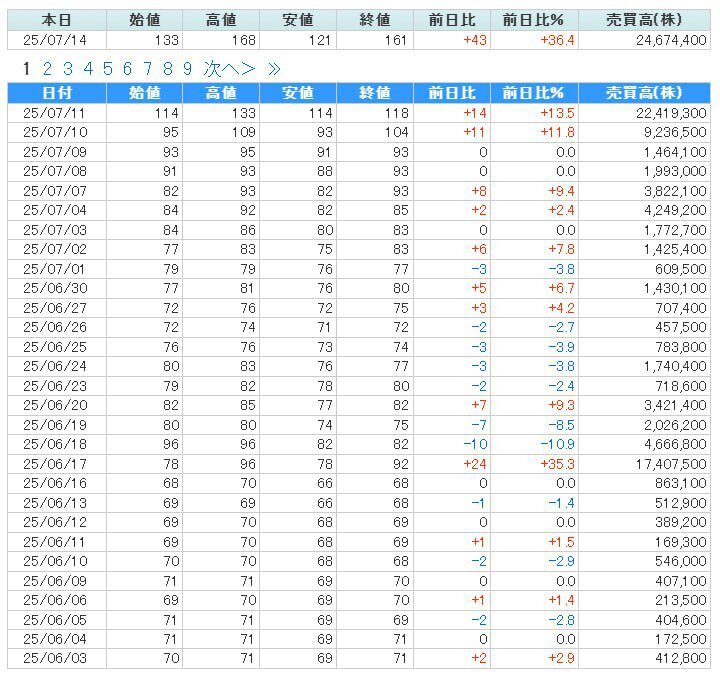Click volume 213,500 on 25/06/06

pos(681,601)
